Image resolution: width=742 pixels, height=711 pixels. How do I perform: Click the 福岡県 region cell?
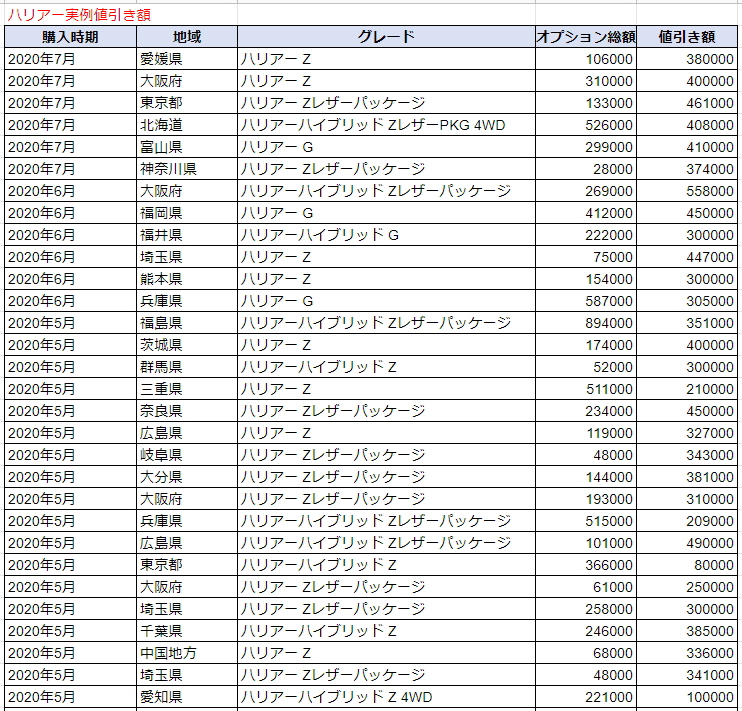187,213
